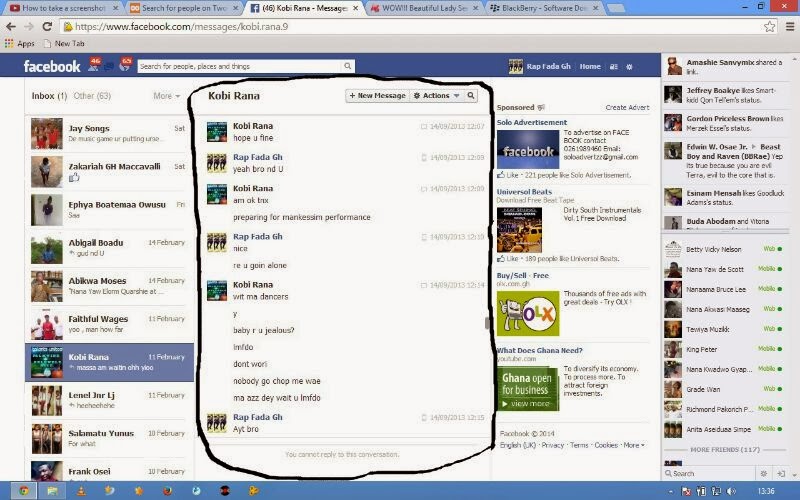The image size is (800, 500).
Task: Go to Home link in header
Action: point(590,66)
